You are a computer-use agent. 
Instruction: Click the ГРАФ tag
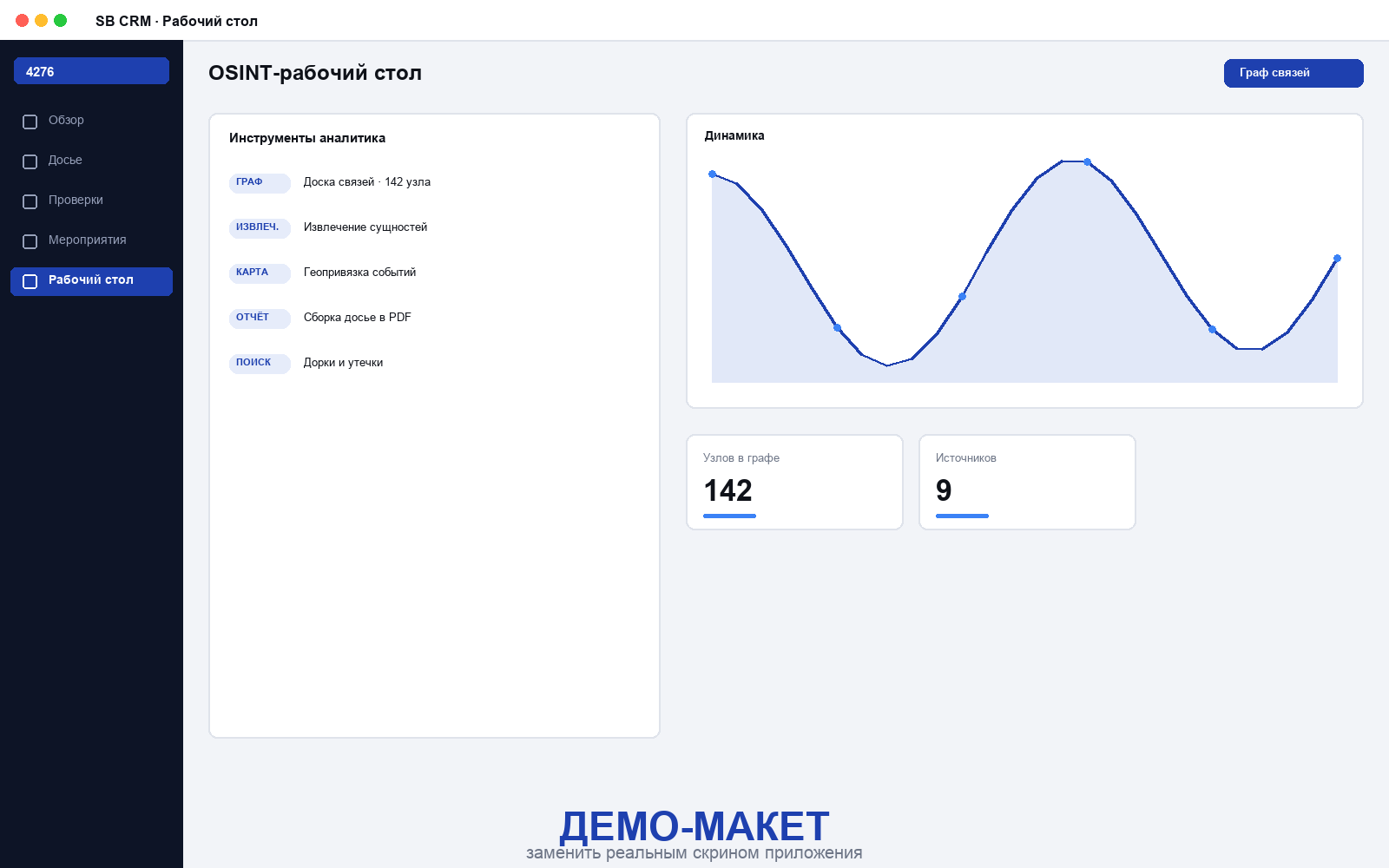(x=260, y=182)
